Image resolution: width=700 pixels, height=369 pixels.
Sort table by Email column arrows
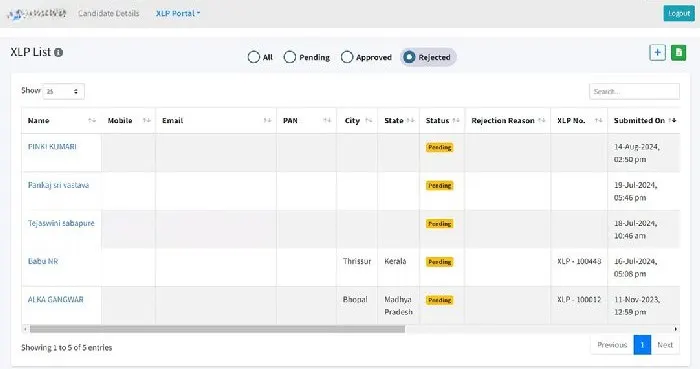pyautogui.click(x=267, y=120)
